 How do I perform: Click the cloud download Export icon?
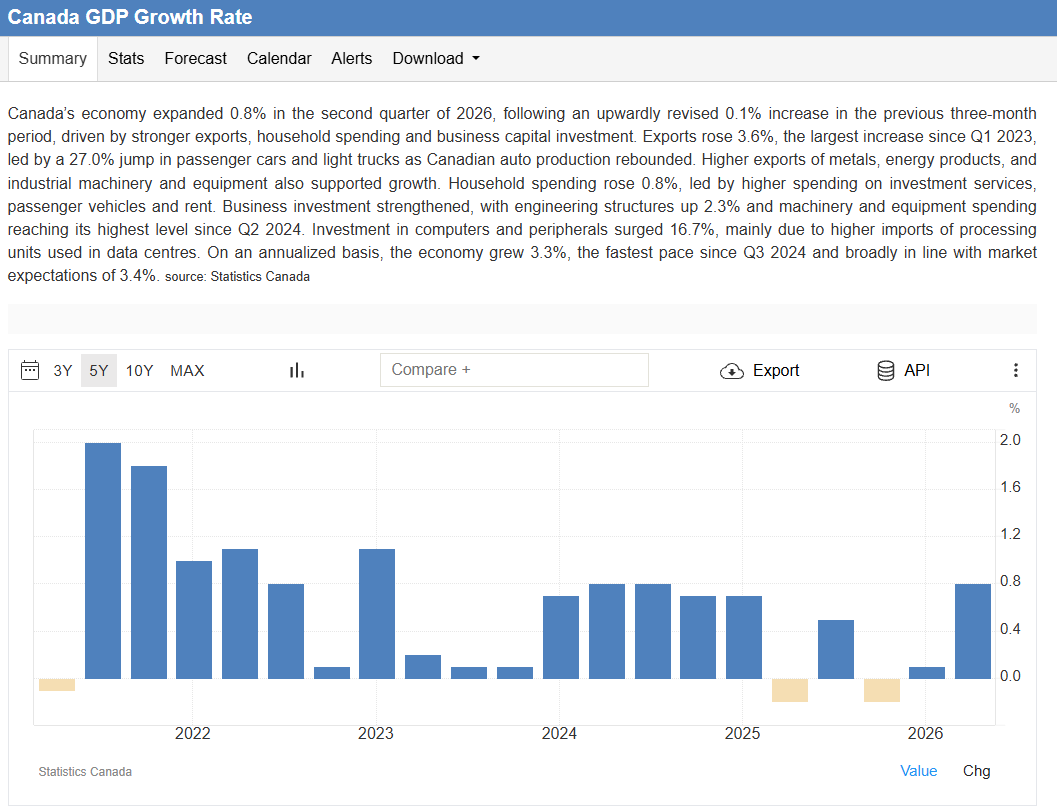pos(731,371)
